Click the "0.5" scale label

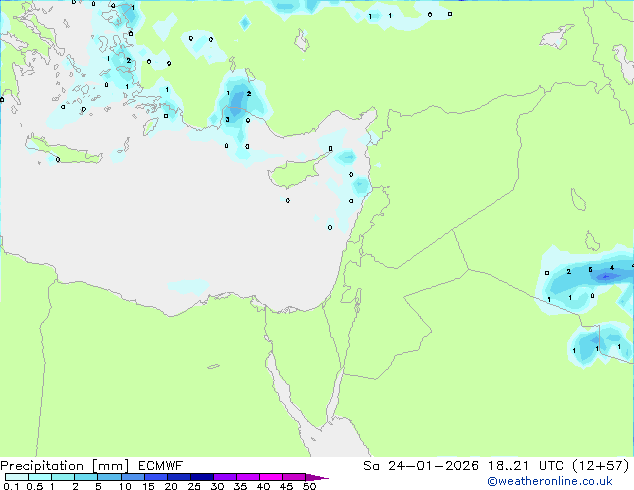click(x=34, y=486)
